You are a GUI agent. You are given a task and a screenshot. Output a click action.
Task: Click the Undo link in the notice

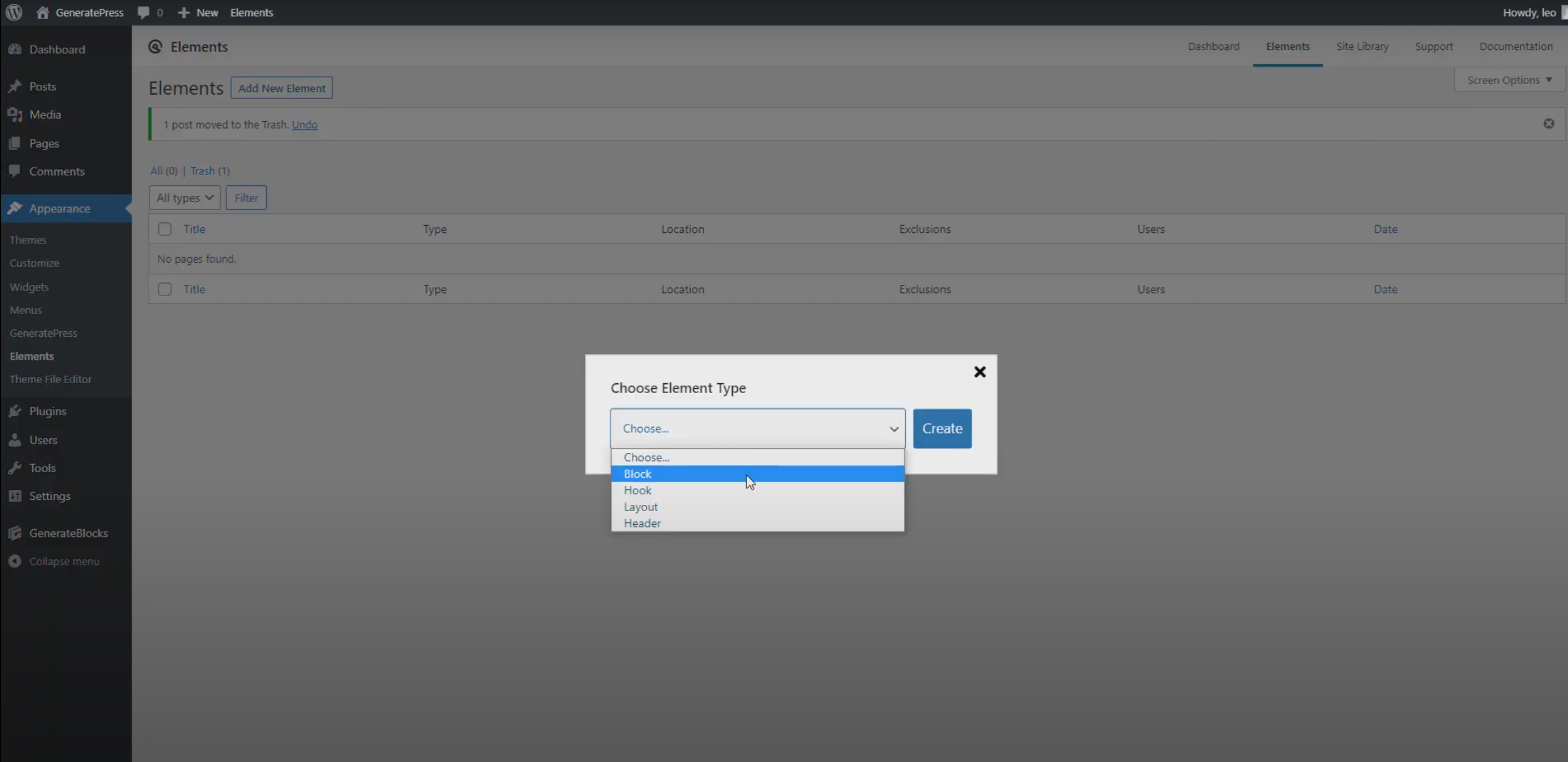pyautogui.click(x=304, y=124)
